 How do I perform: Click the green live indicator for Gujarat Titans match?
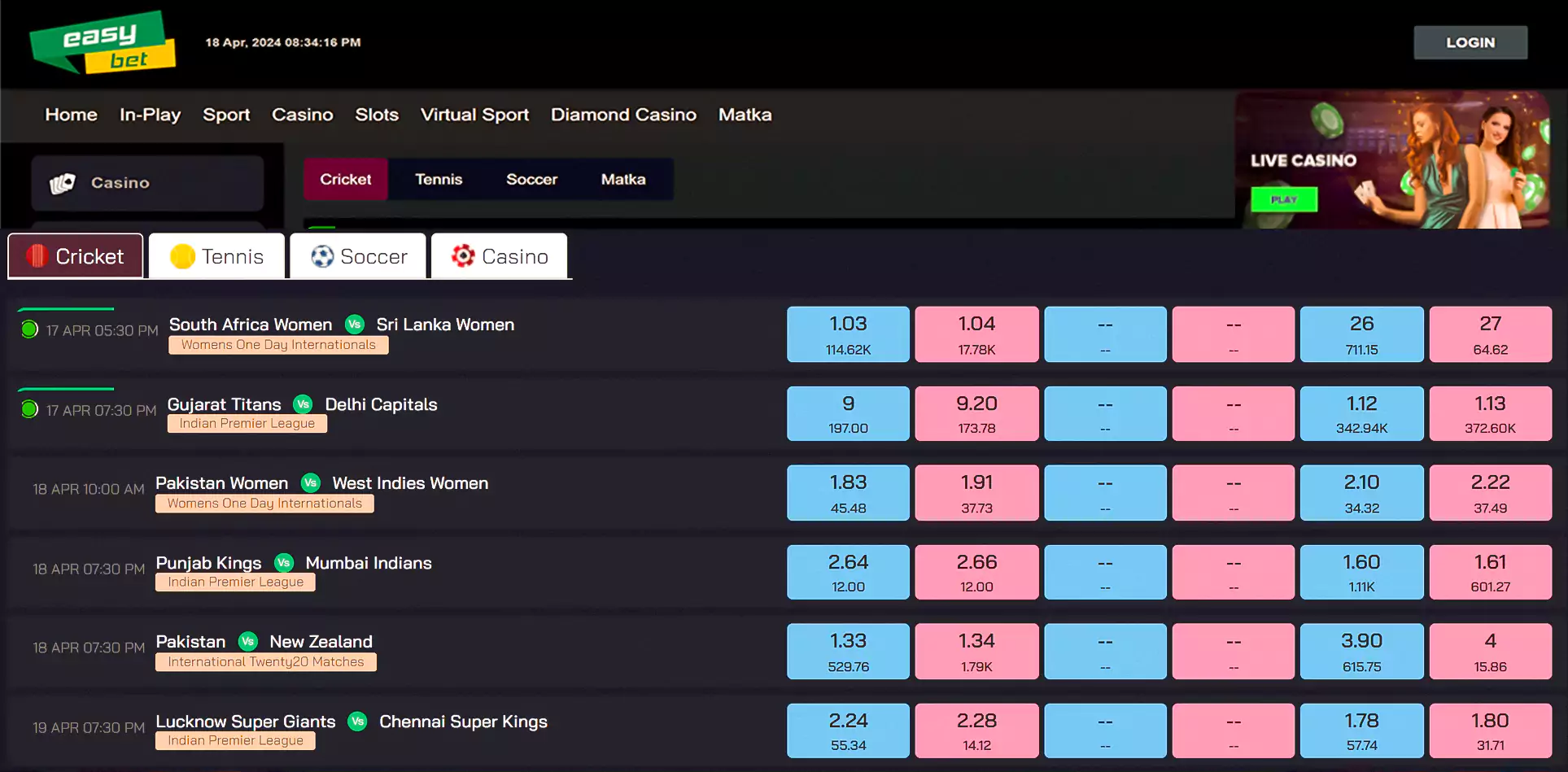pyautogui.click(x=29, y=409)
